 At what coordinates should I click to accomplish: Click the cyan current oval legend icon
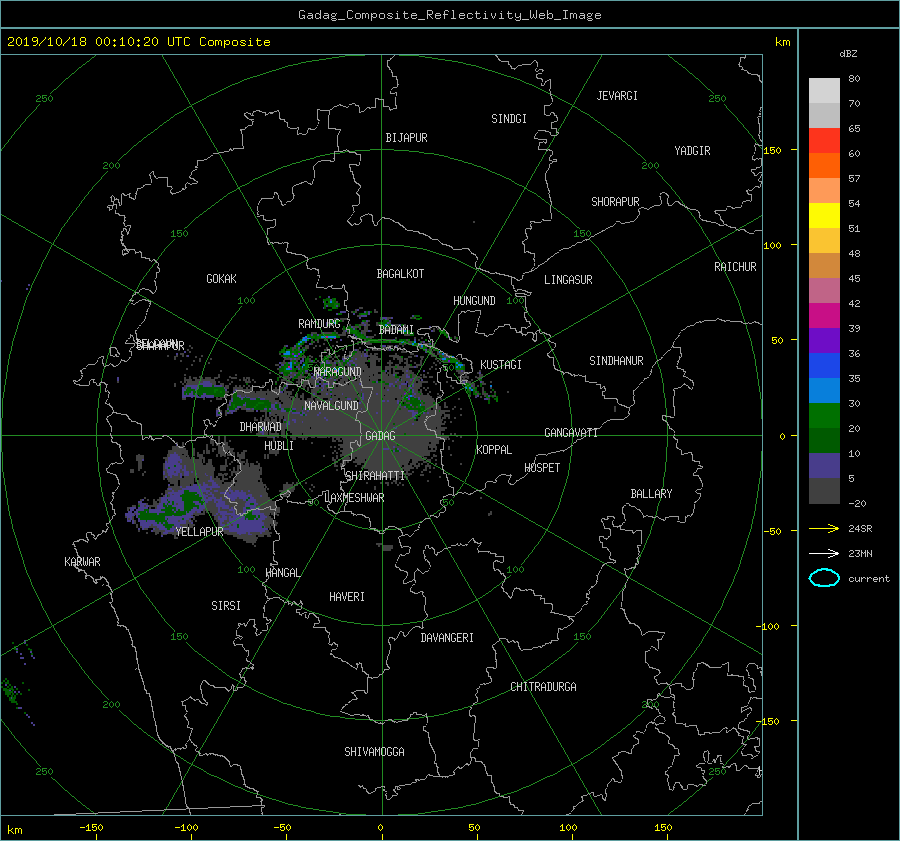point(824,578)
